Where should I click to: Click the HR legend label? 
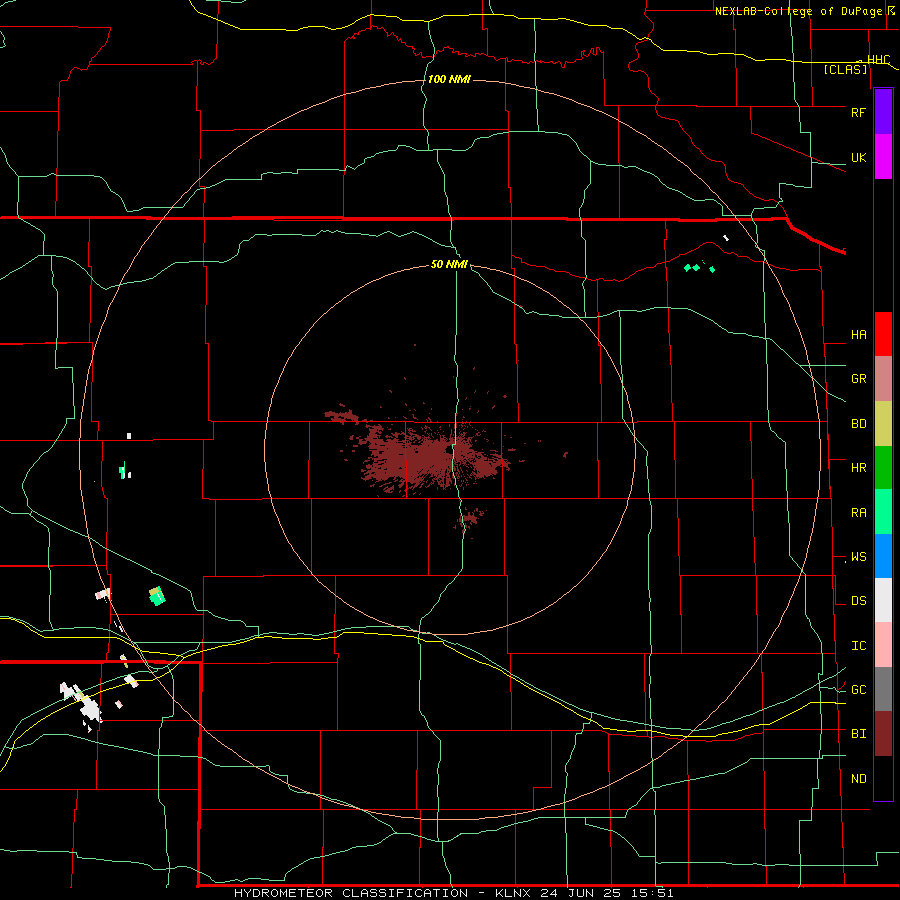(858, 468)
